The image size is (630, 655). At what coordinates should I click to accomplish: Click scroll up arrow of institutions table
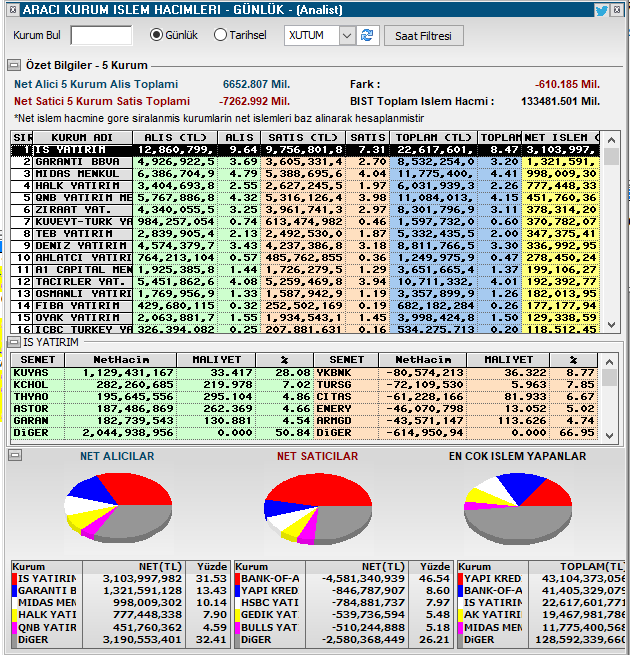click(611, 140)
